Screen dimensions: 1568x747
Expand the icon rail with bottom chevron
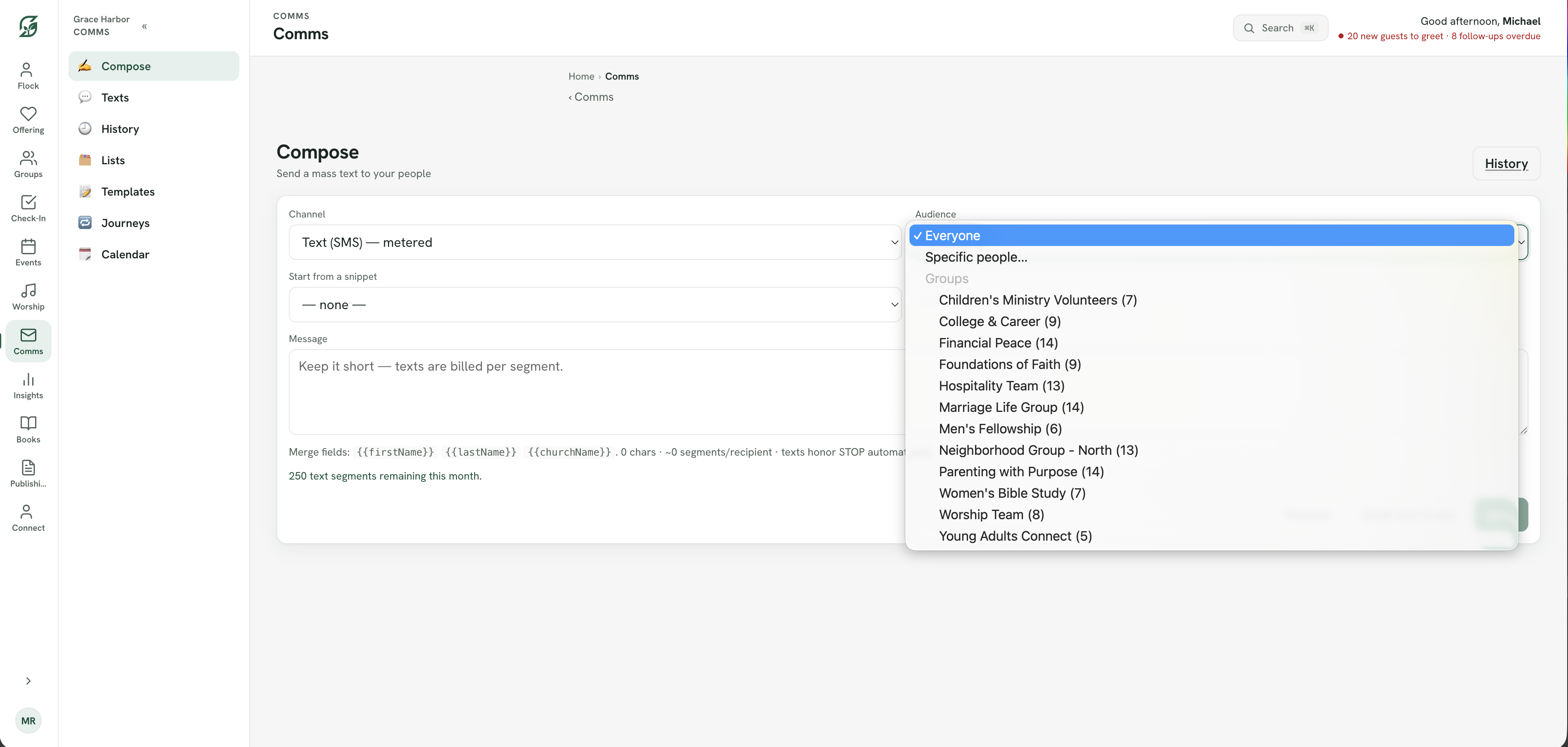tap(28, 681)
